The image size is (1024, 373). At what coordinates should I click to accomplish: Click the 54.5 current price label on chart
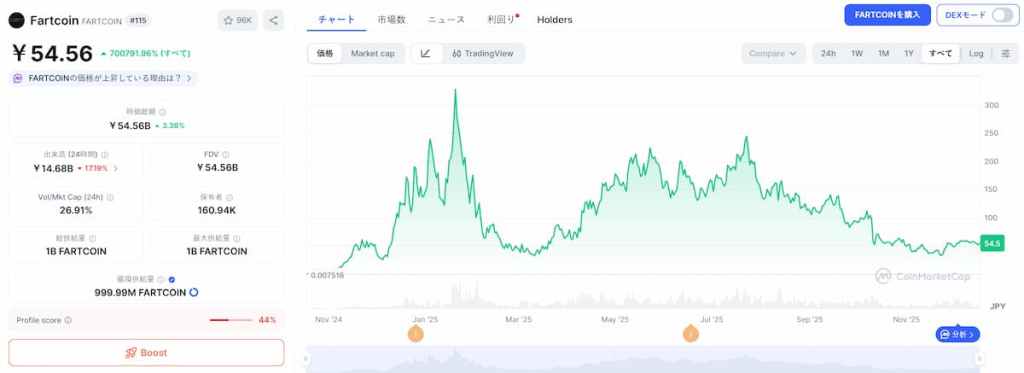click(x=992, y=244)
